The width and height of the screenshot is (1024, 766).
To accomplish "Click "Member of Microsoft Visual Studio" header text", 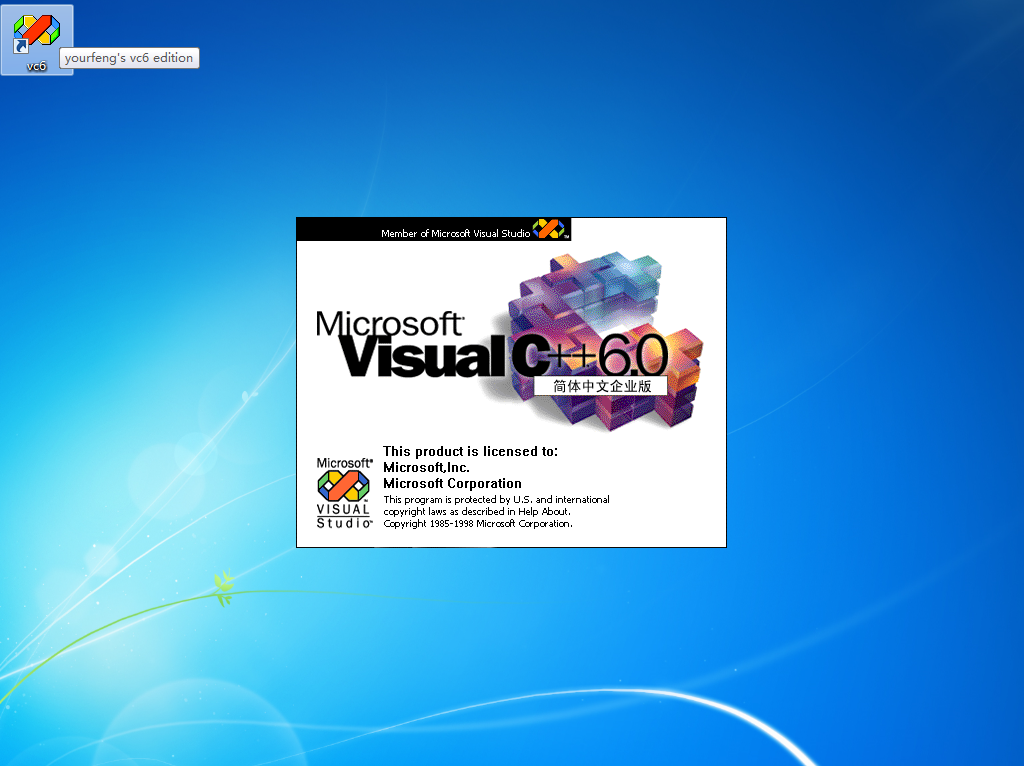I will tap(455, 234).
